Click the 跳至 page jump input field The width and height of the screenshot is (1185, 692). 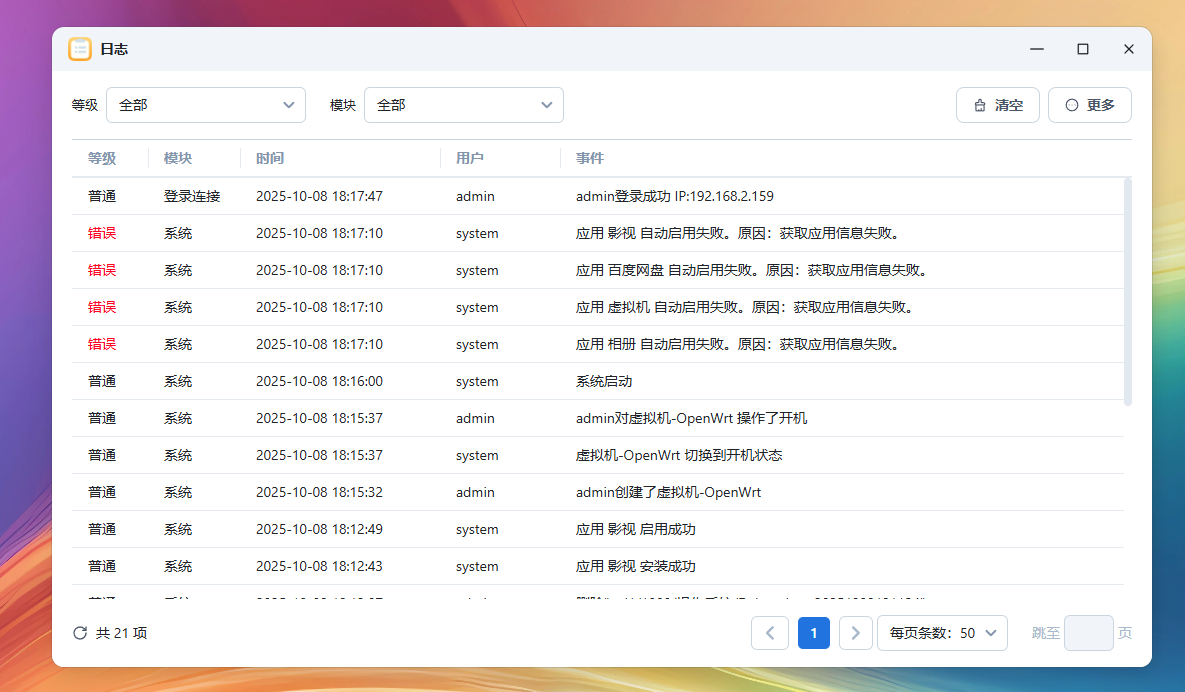coord(1088,633)
